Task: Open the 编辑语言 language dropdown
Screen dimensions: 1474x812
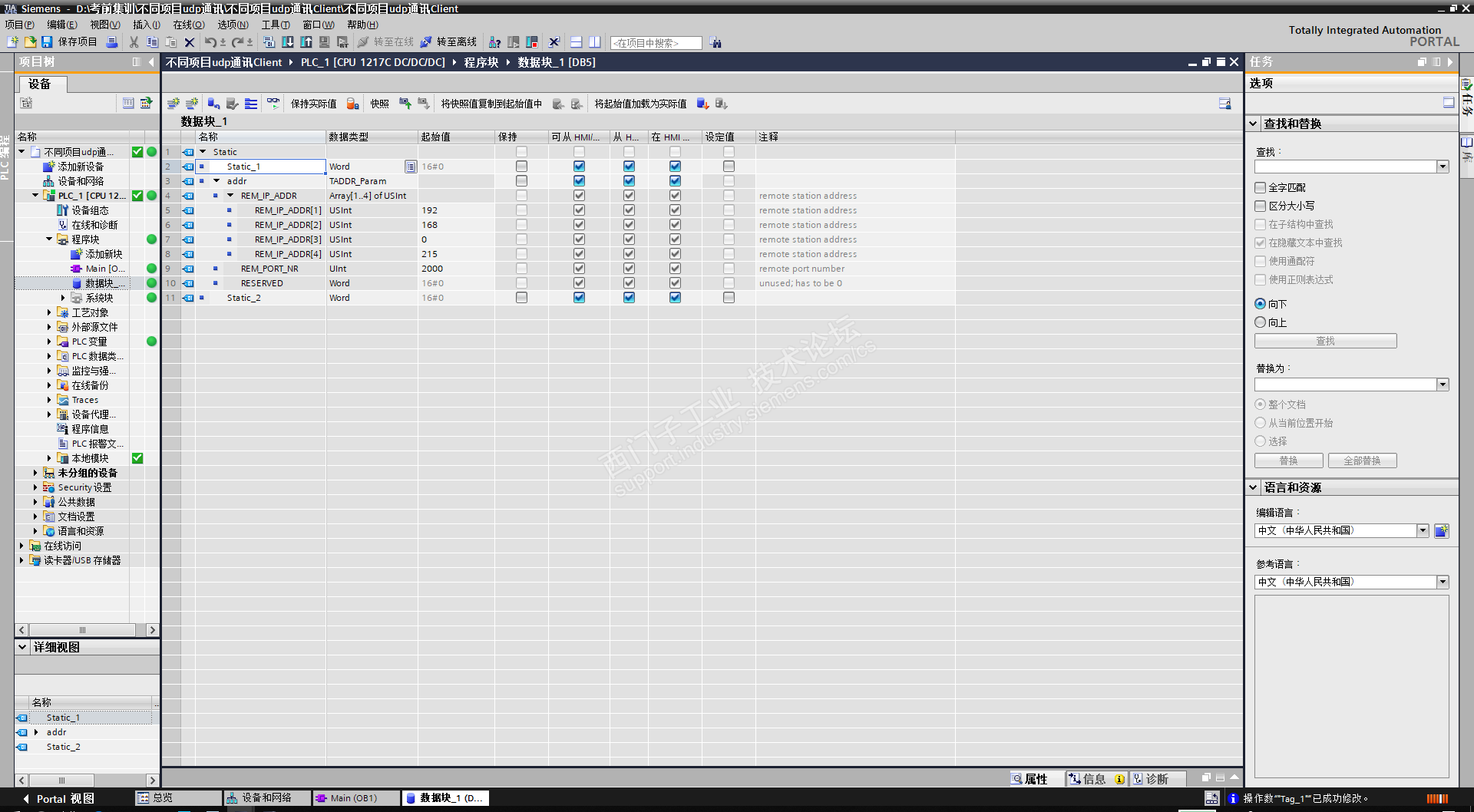Action: [x=1423, y=530]
